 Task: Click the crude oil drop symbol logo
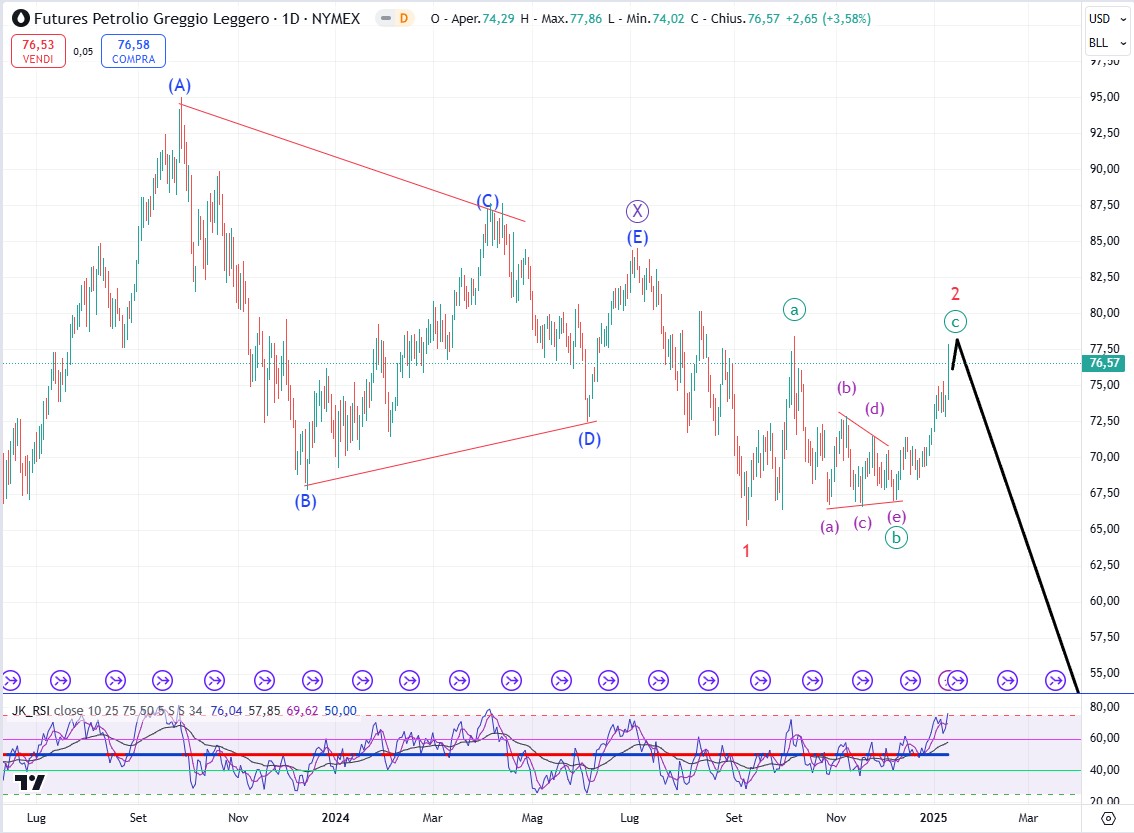tap(21, 18)
